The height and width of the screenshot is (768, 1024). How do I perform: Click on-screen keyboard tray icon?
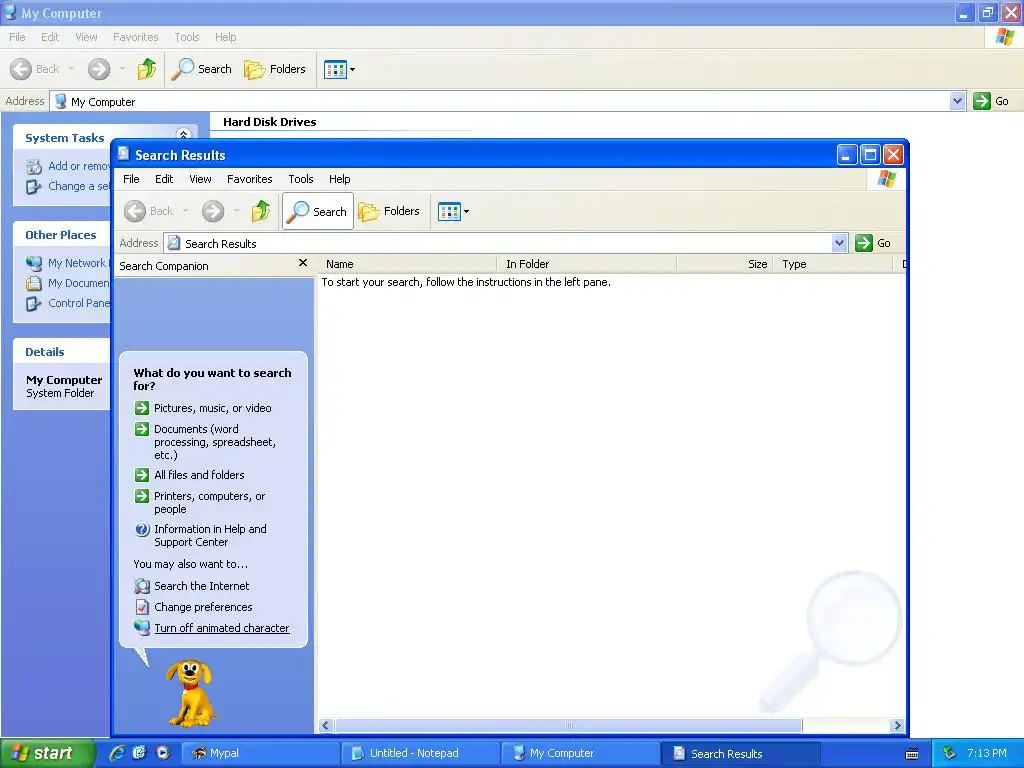coord(912,754)
